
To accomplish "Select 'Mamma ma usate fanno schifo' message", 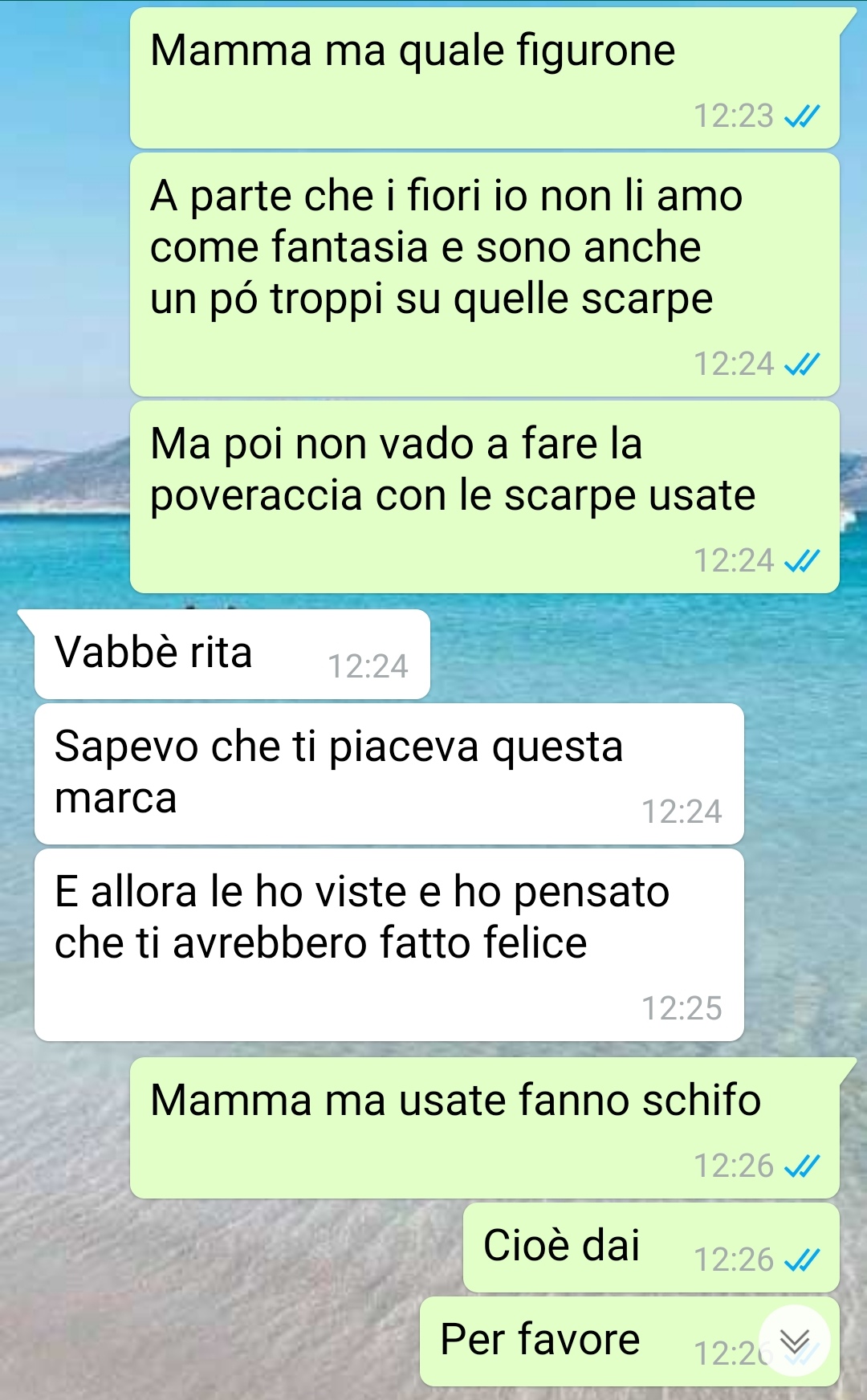I will (485, 1128).
